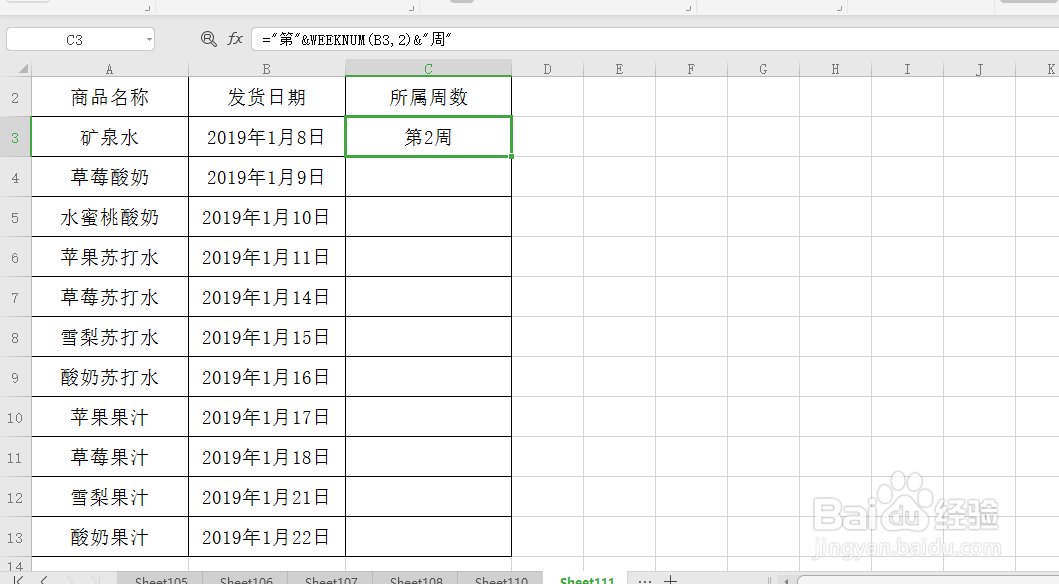Click the zoom/lookup icon beside fx

[x=209, y=39]
